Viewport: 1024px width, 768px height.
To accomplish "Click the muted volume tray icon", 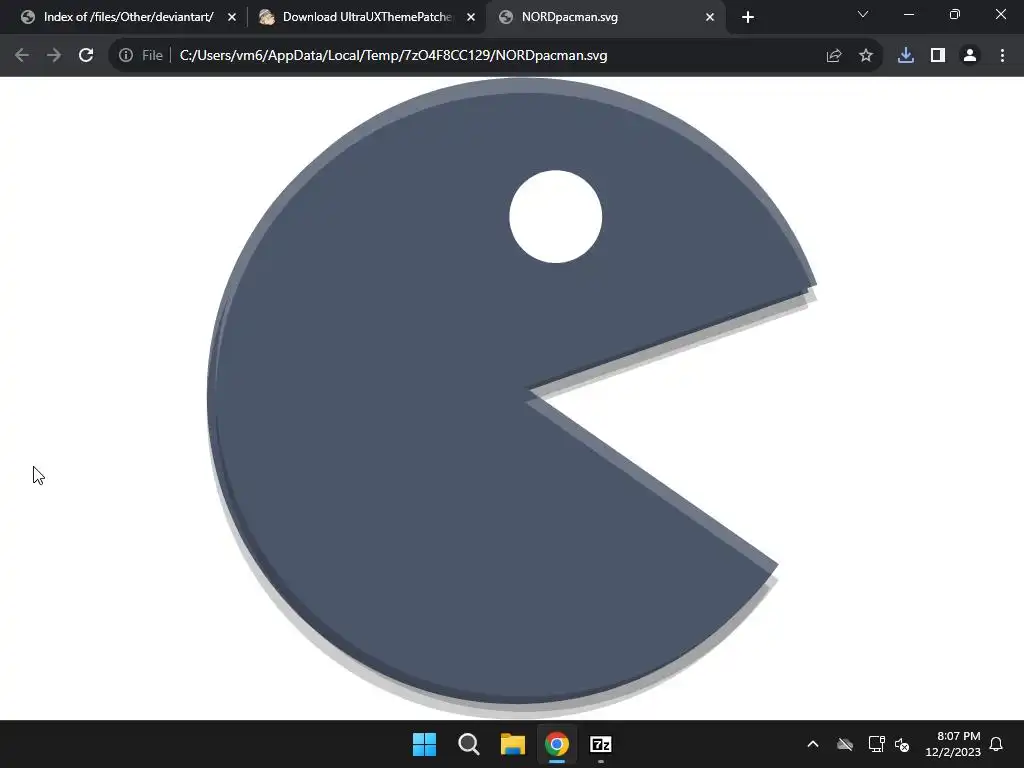I will click(x=902, y=744).
